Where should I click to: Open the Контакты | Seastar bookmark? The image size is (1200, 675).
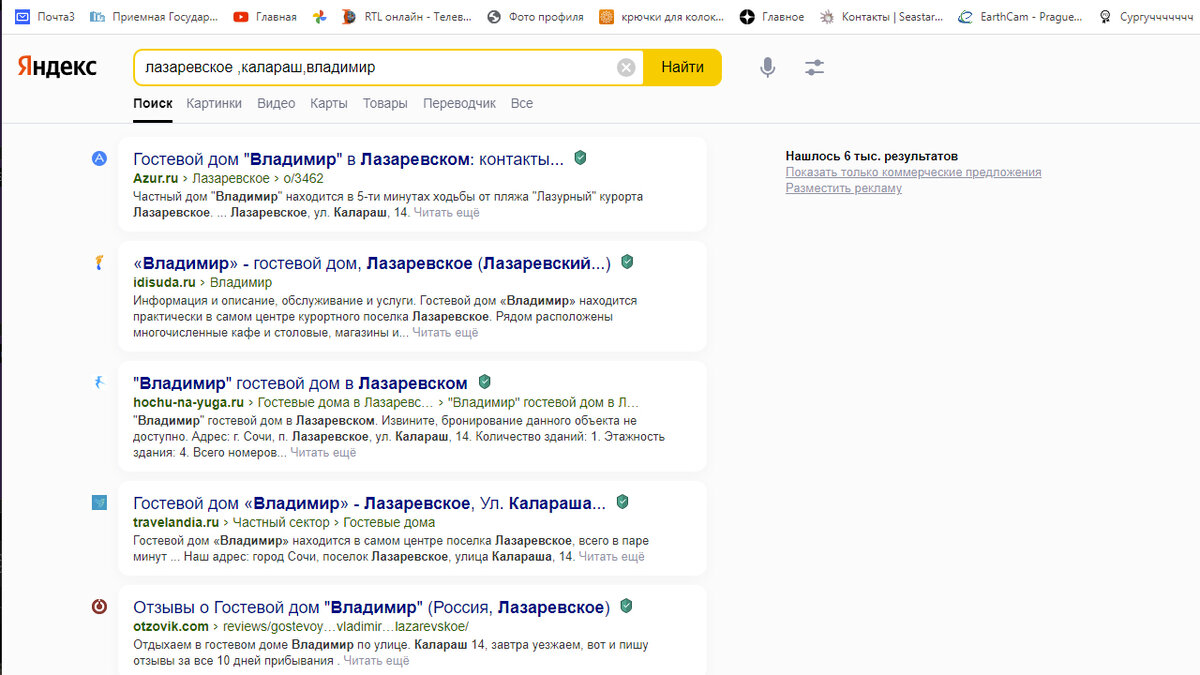pos(881,17)
